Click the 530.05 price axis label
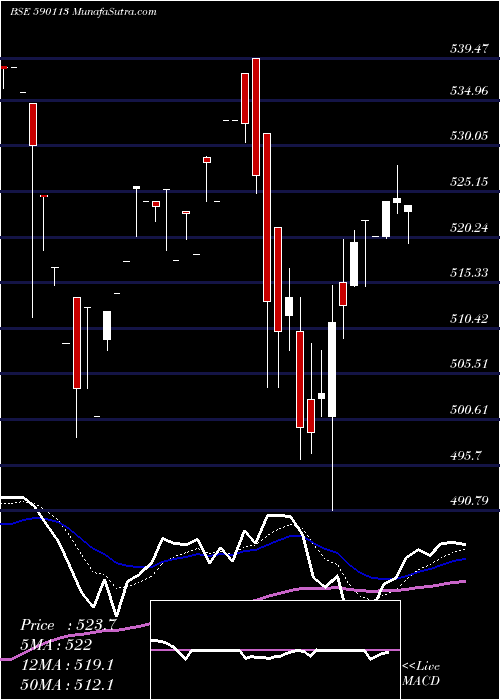The image size is (500, 700). pyautogui.click(x=468, y=135)
